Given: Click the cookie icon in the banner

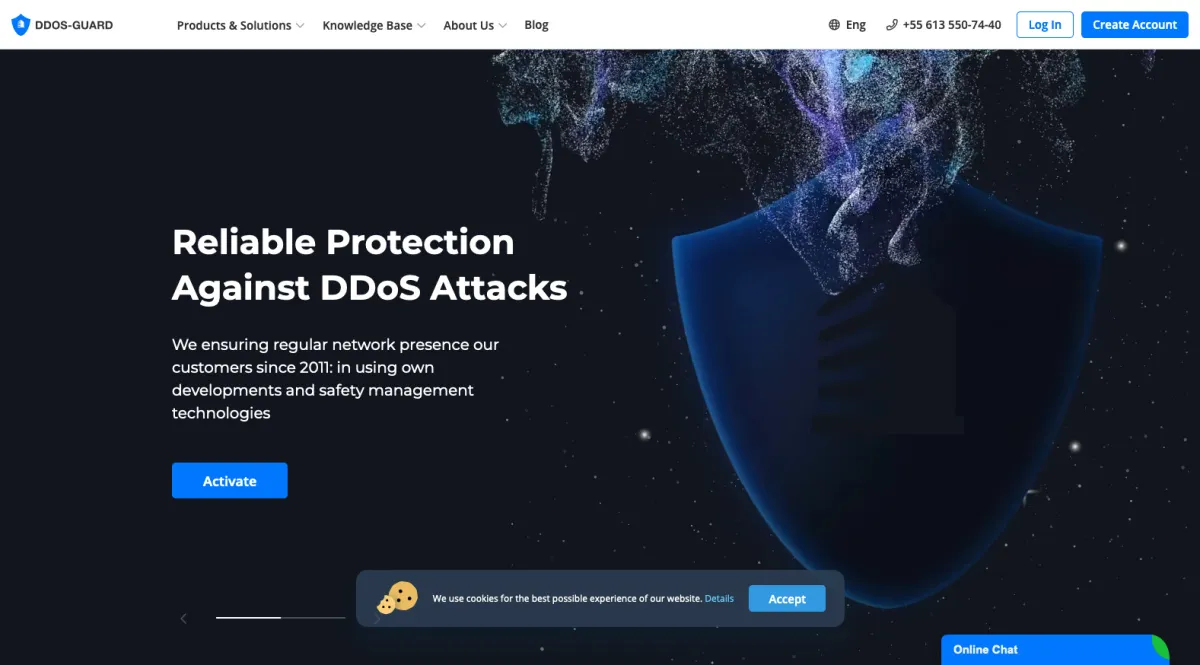Looking at the screenshot, I should pyautogui.click(x=397, y=598).
